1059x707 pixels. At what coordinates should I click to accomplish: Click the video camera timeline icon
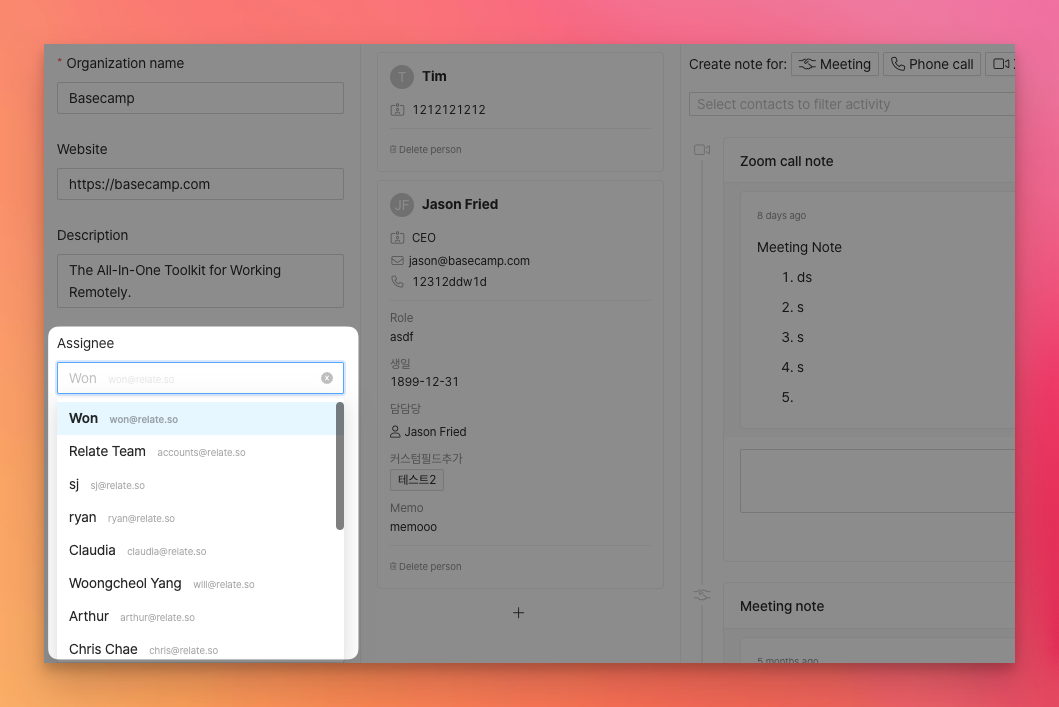point(702,150)
